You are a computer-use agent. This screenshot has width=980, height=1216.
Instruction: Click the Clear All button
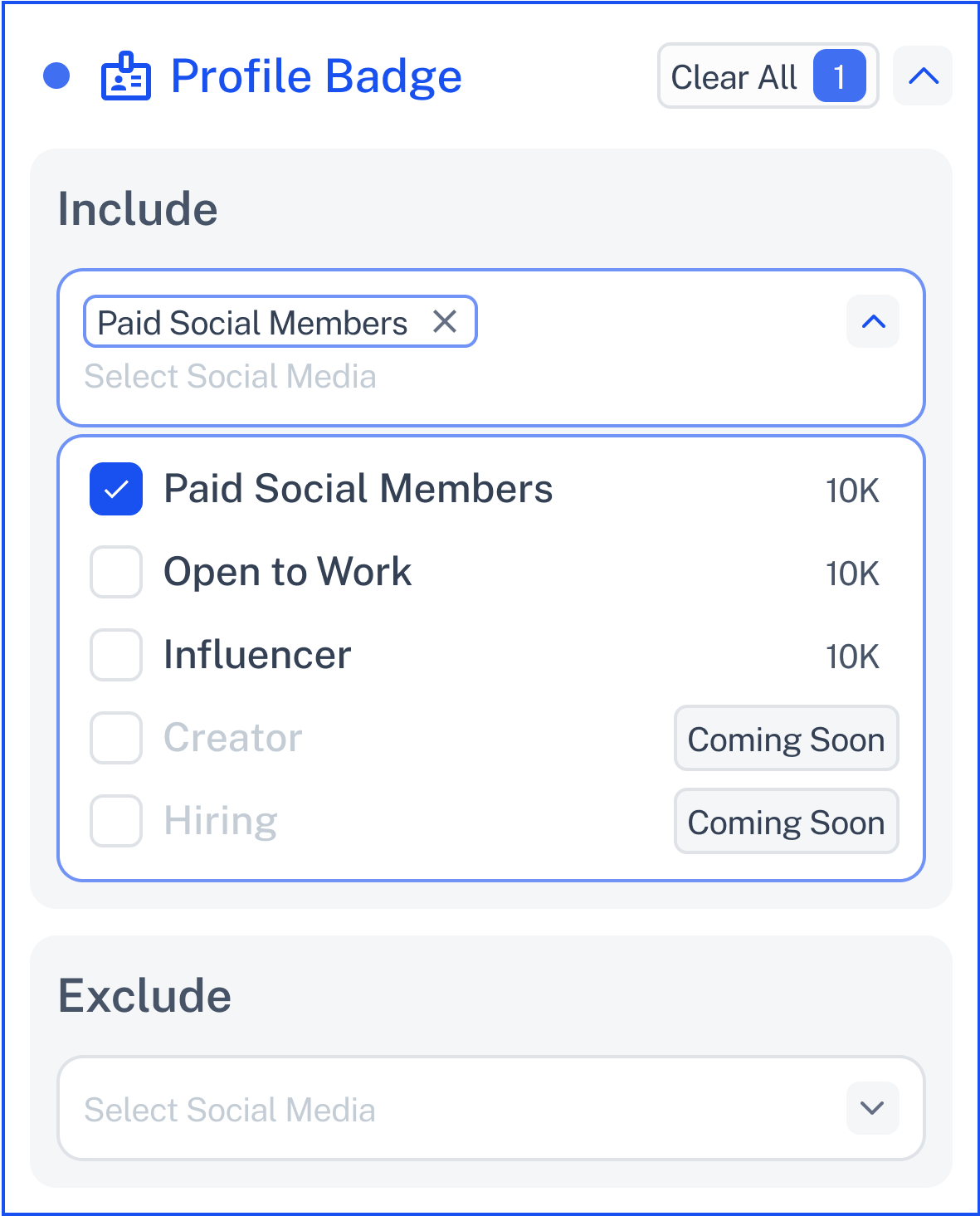(768, 76)
